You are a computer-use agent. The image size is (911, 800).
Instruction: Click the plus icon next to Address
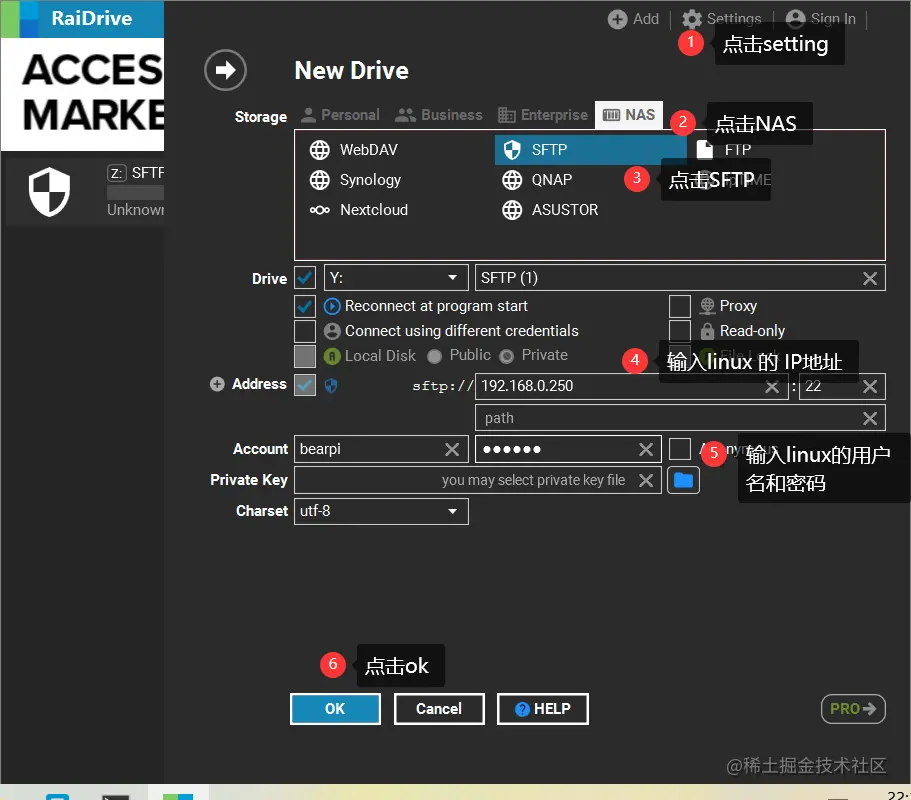217,384
